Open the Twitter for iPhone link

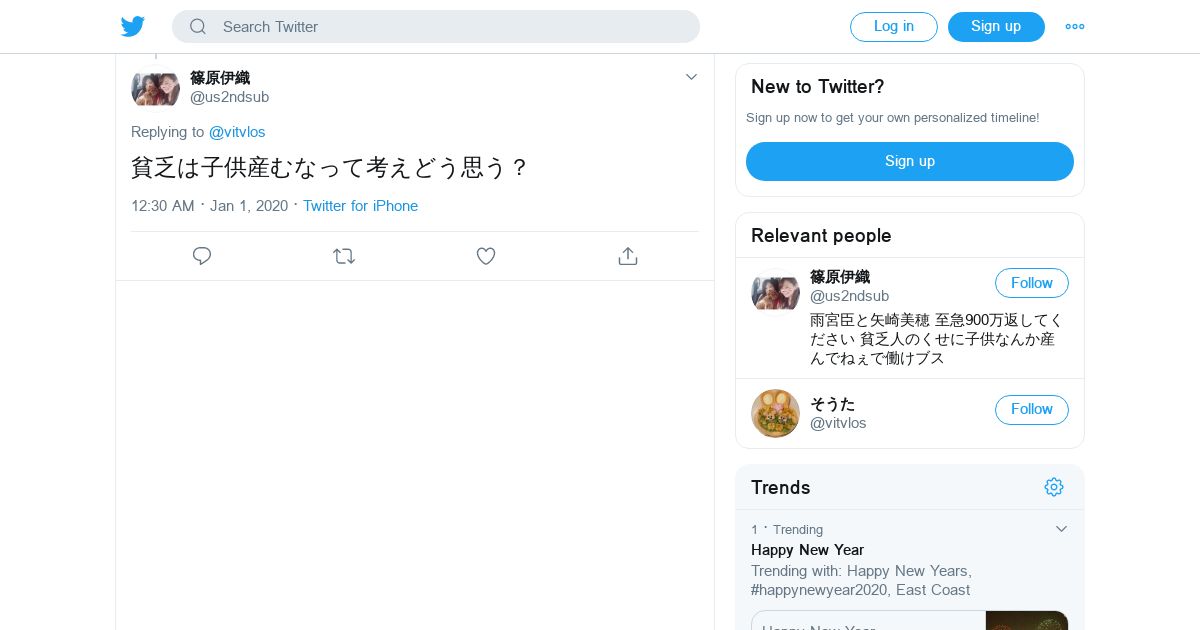click(x=360, y=206)
